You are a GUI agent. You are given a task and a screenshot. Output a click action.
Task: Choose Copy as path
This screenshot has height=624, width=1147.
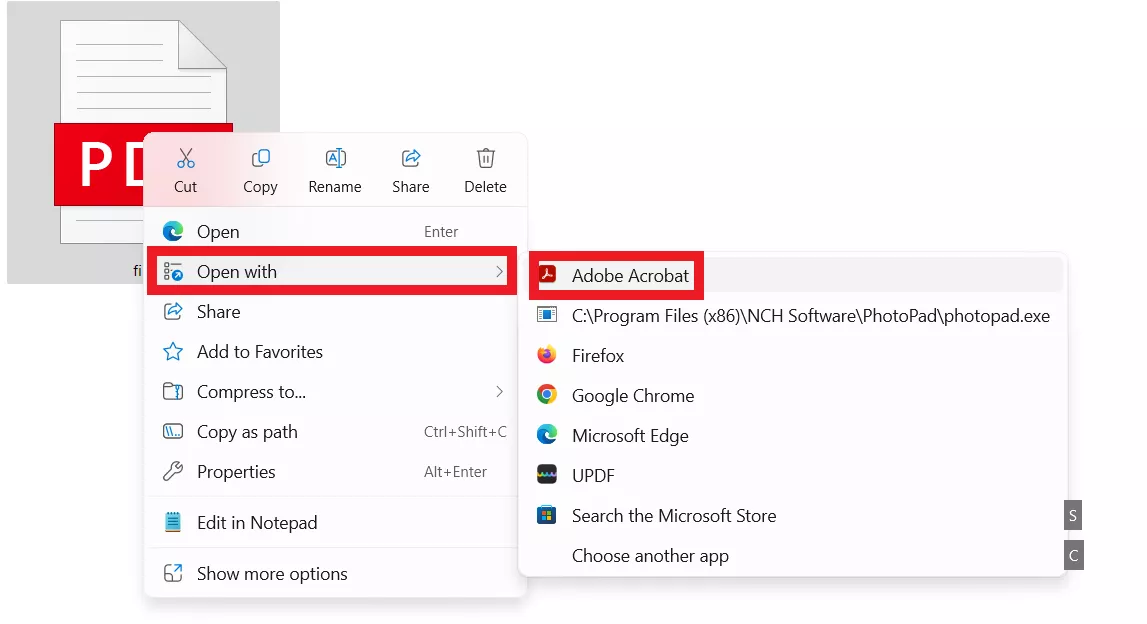click(x=249, y=432)
